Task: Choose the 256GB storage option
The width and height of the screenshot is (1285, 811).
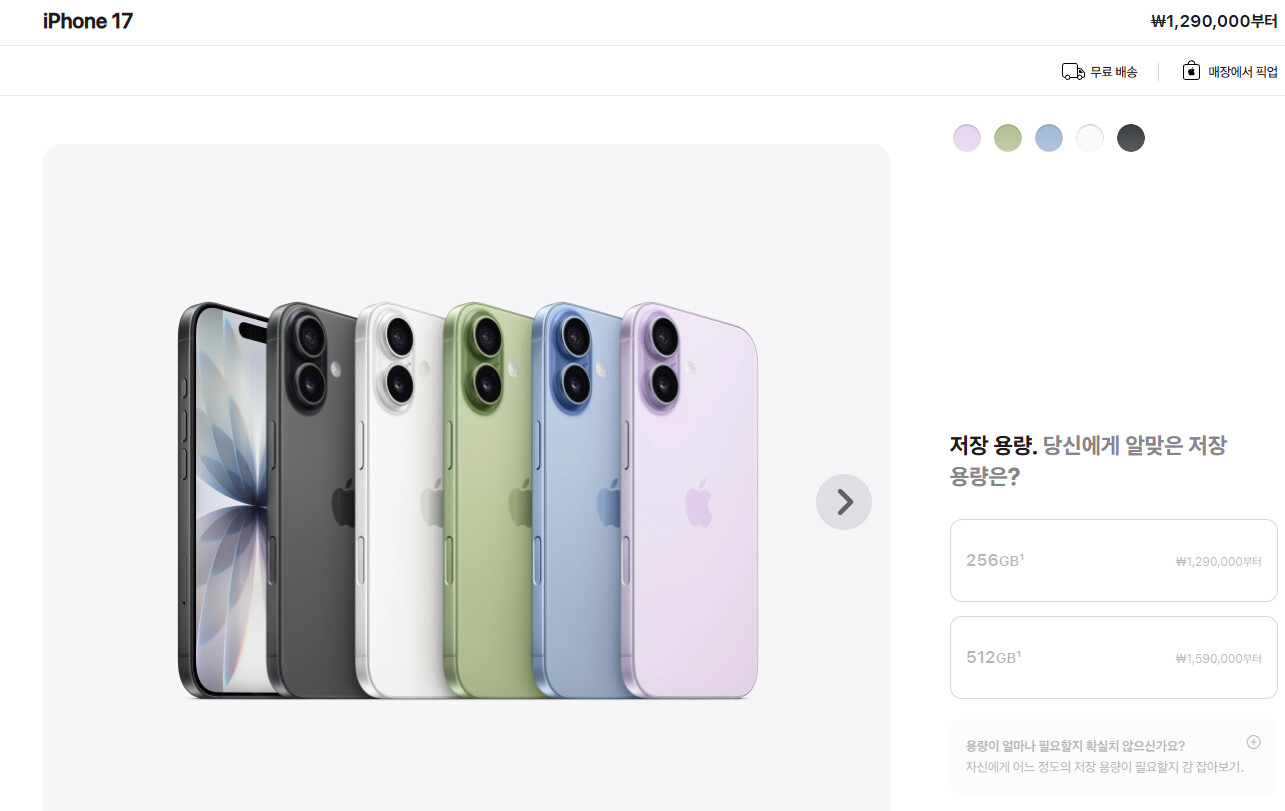Action: pyautogui.click(x=1114, y=560)
